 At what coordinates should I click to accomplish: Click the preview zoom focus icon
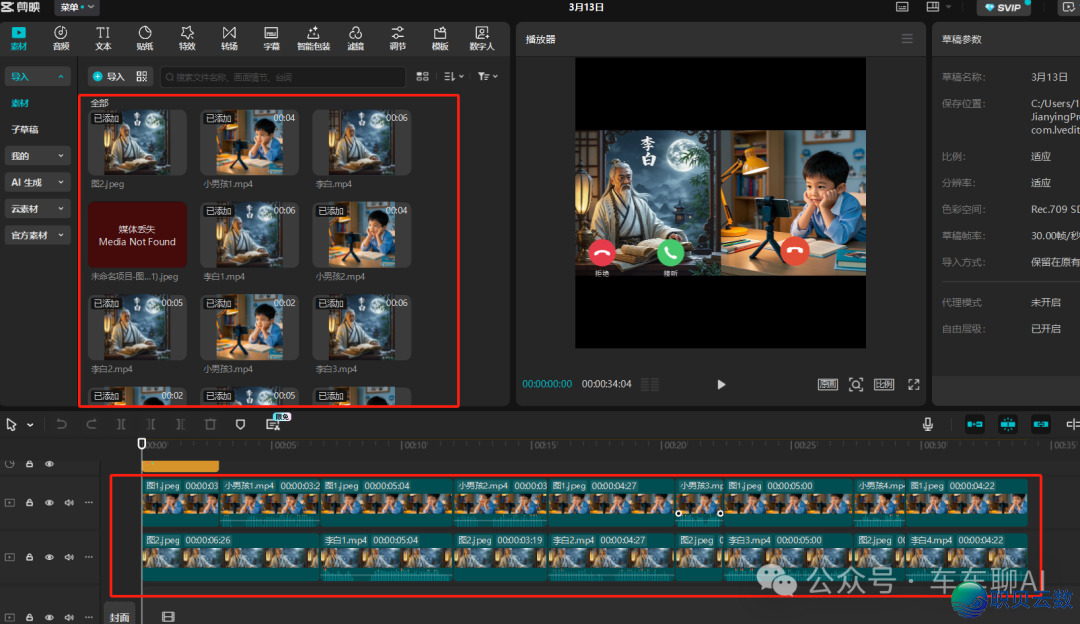coord(855,384)
